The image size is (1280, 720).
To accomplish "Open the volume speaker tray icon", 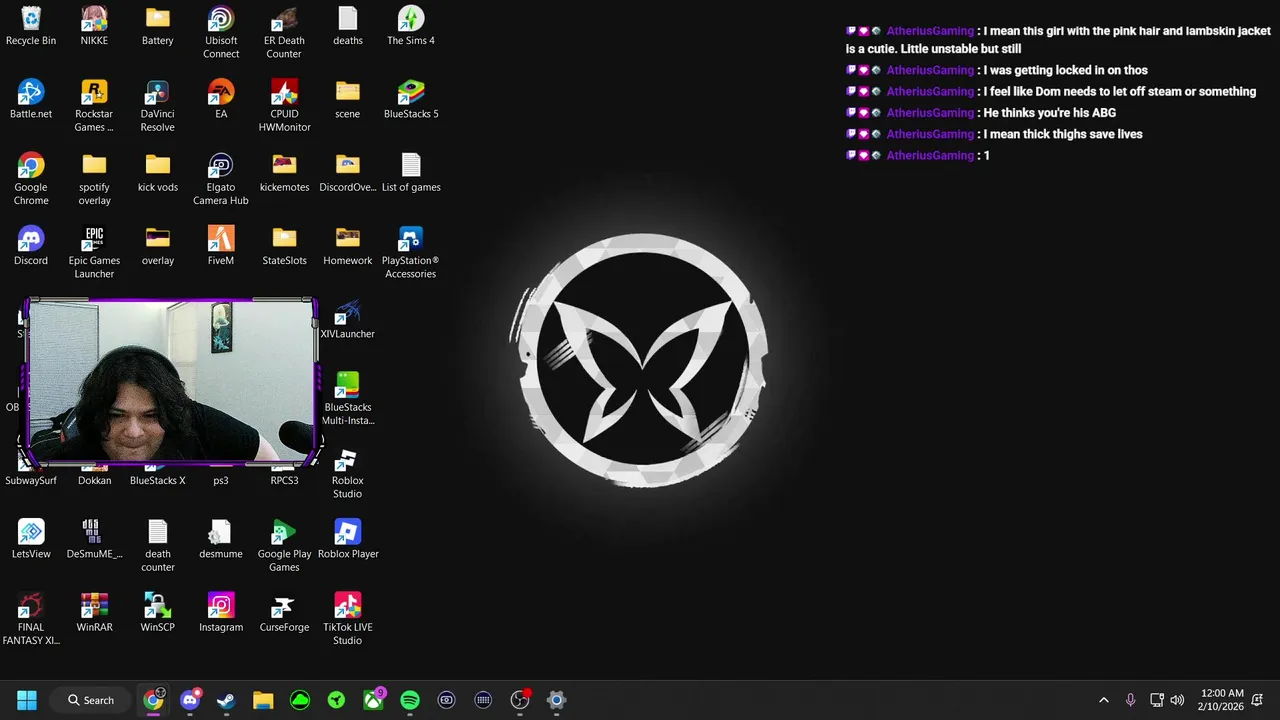I will point(1177,700).
